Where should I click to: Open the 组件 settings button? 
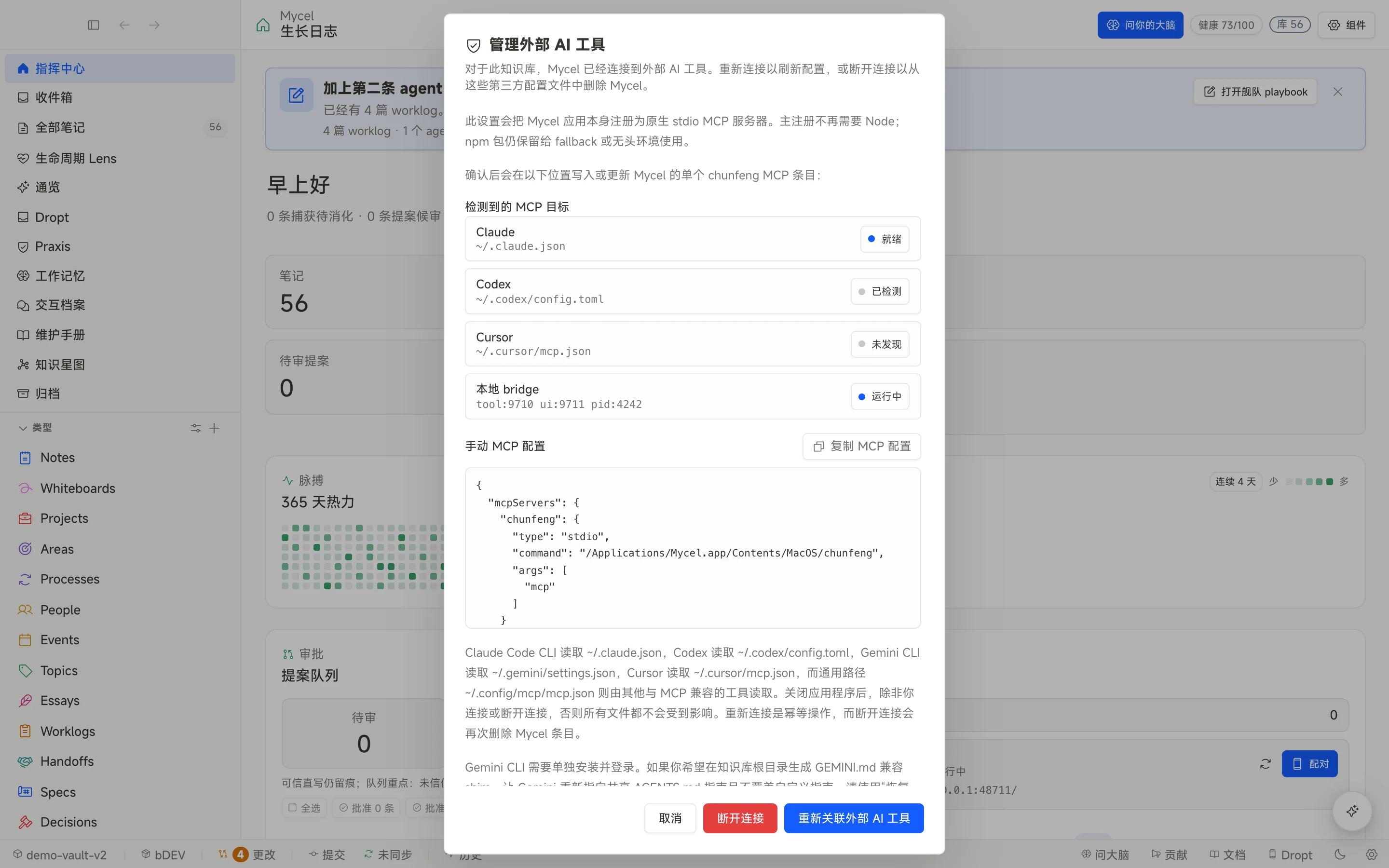(x=1347, y=25)
